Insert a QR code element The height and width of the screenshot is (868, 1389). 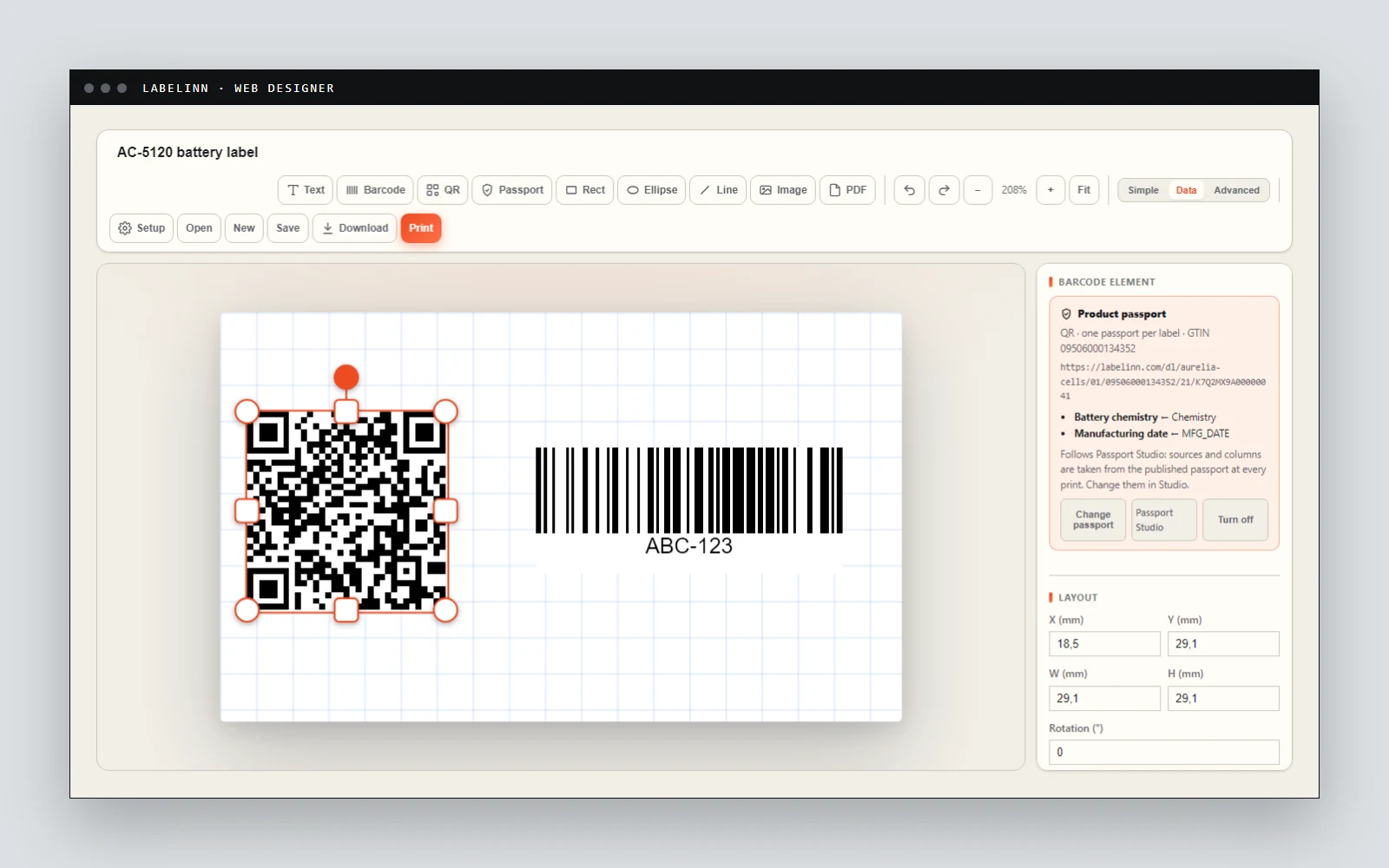[443, 190]
